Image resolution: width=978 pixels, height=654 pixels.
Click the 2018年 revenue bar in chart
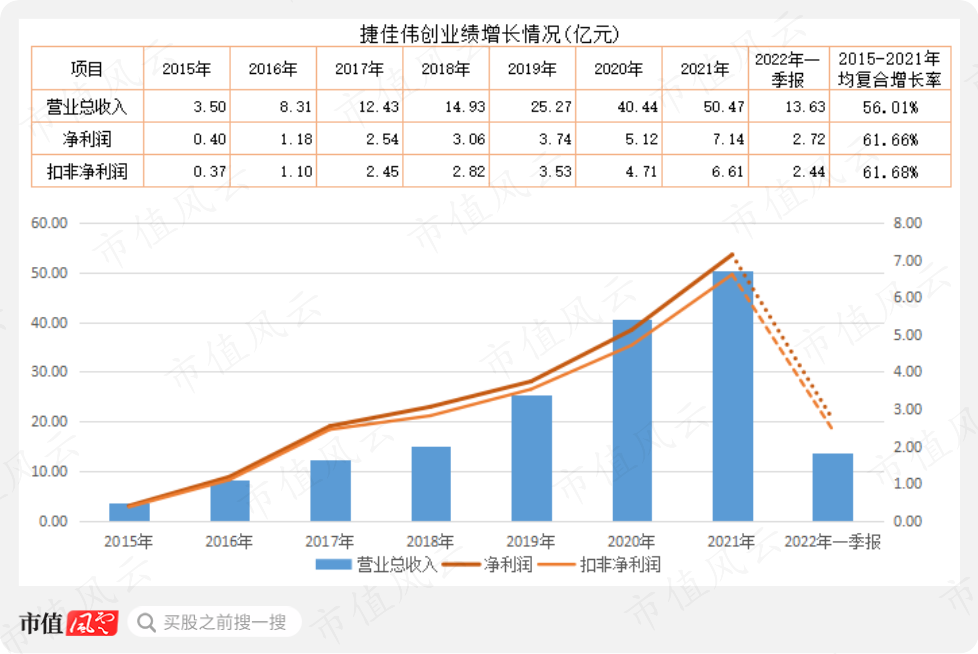tap(431, 484)
